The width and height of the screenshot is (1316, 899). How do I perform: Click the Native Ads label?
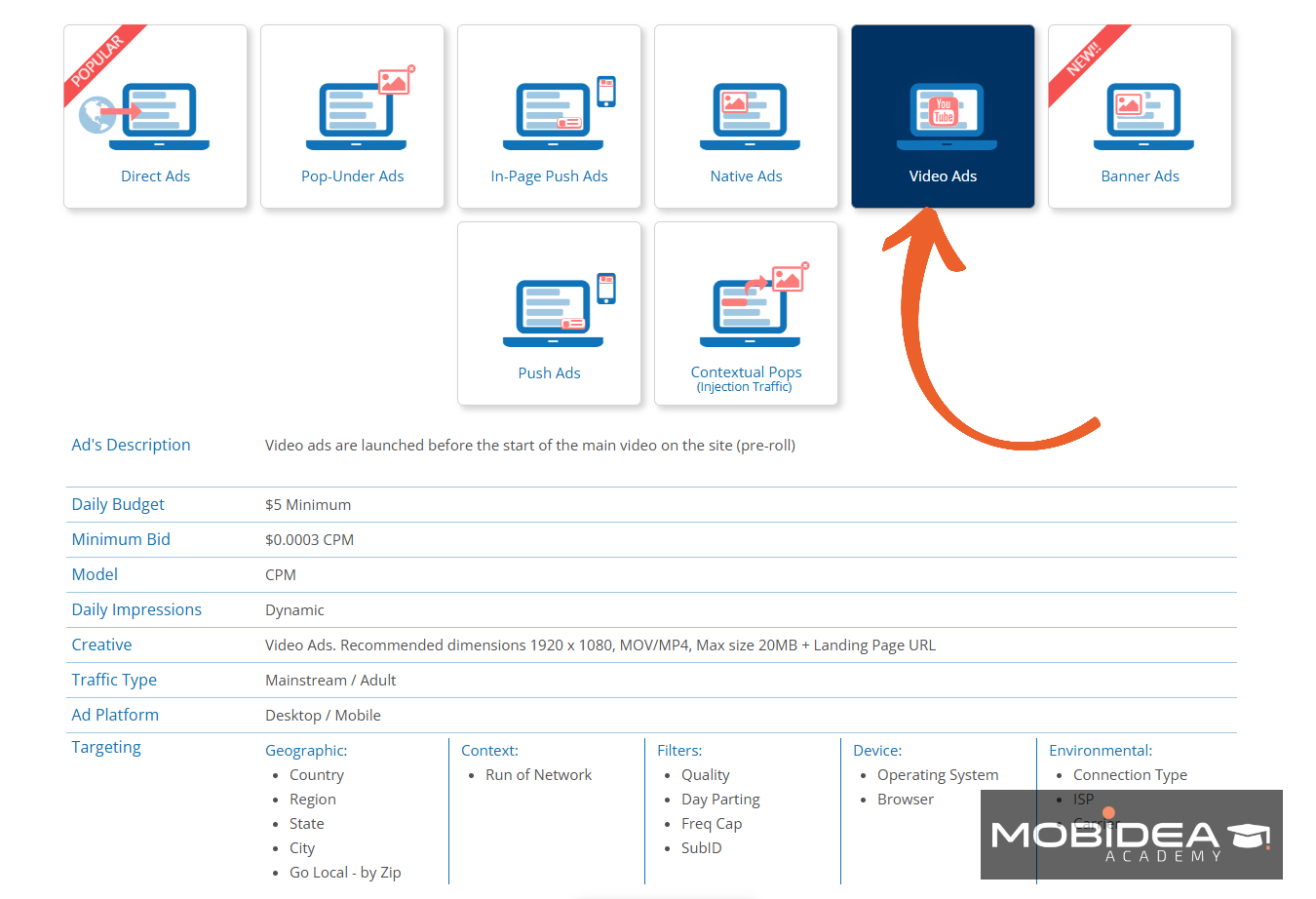point(747,176)
